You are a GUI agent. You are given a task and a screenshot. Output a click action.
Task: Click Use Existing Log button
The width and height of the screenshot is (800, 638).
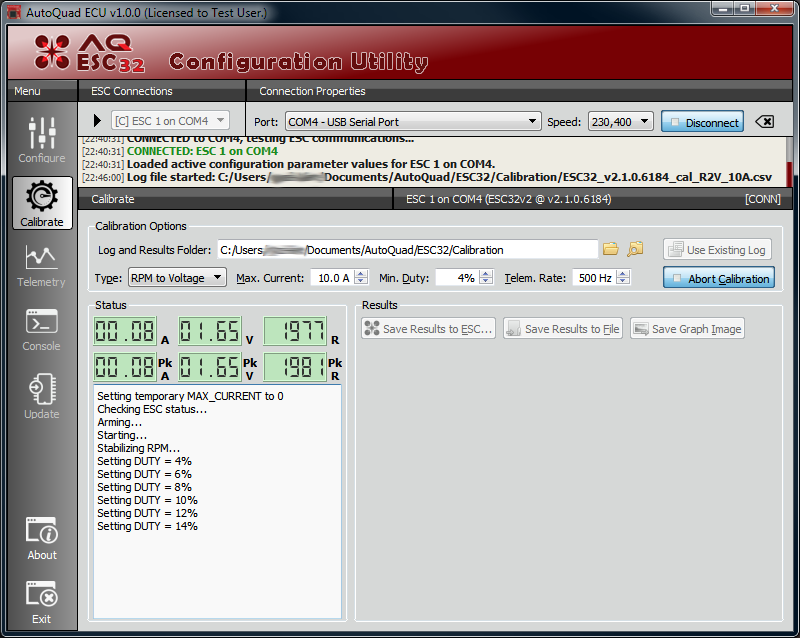pyautogui.click(x=717, y=250)
